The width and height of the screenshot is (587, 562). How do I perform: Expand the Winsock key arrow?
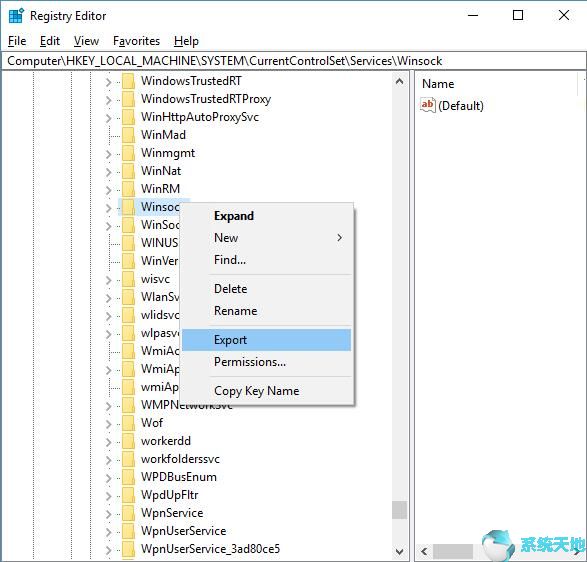pyautogui.click(x=108, y=207)
